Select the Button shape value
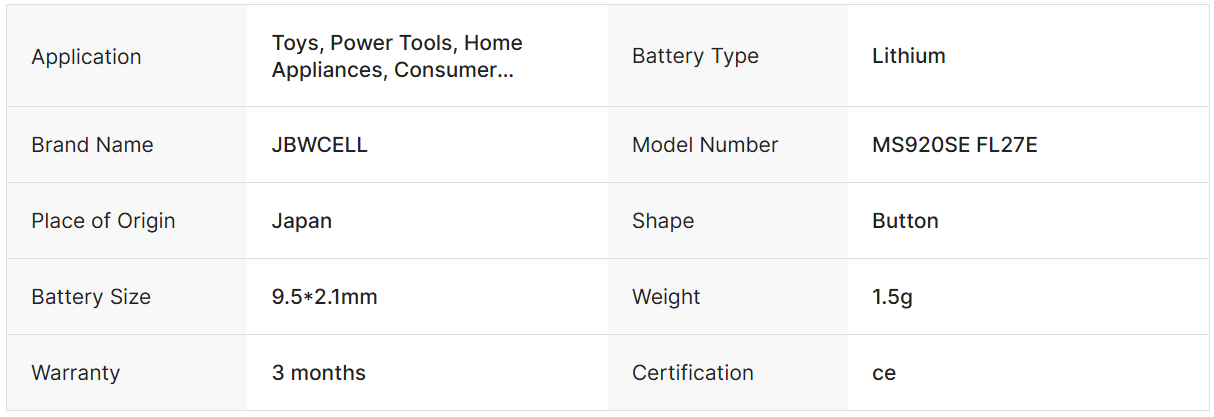The height and width of the screenshot is (417, 1214). [x=905, y=221]
